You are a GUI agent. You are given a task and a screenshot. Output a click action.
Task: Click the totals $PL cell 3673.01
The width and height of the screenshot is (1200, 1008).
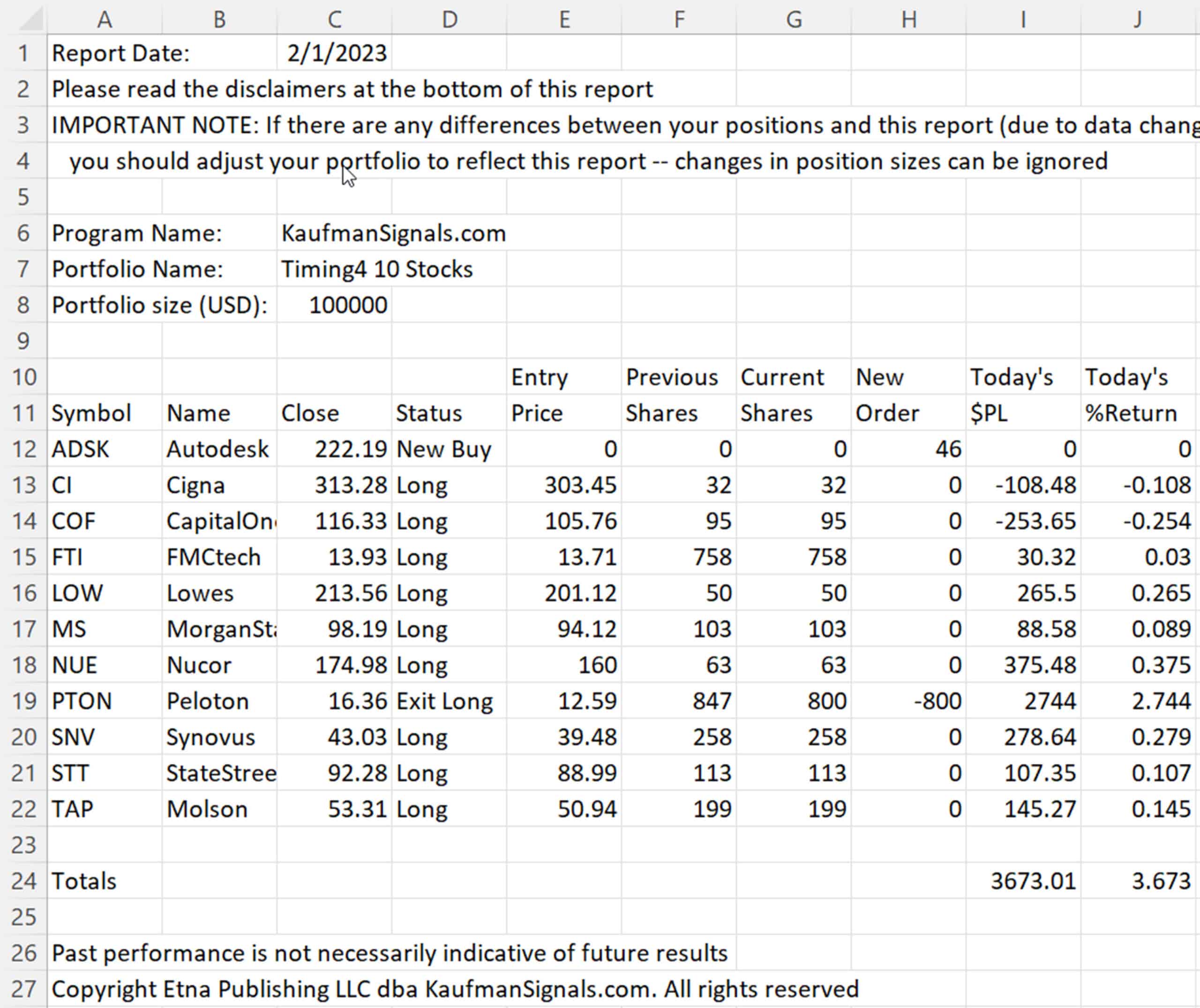[1033, 881]
